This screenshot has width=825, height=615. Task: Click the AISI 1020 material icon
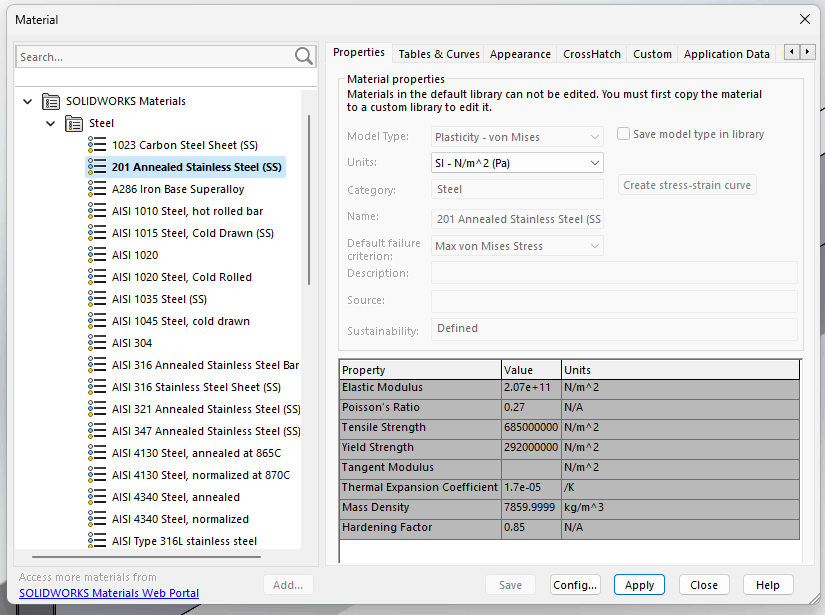click(x=97, y=255)
